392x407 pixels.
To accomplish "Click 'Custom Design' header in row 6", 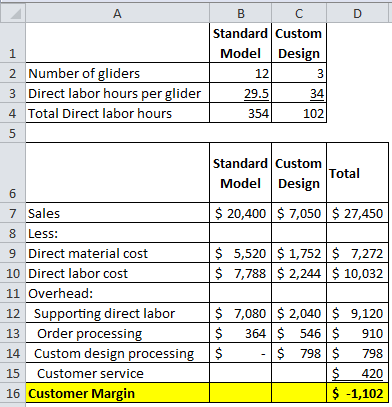I will click(299, 173).
